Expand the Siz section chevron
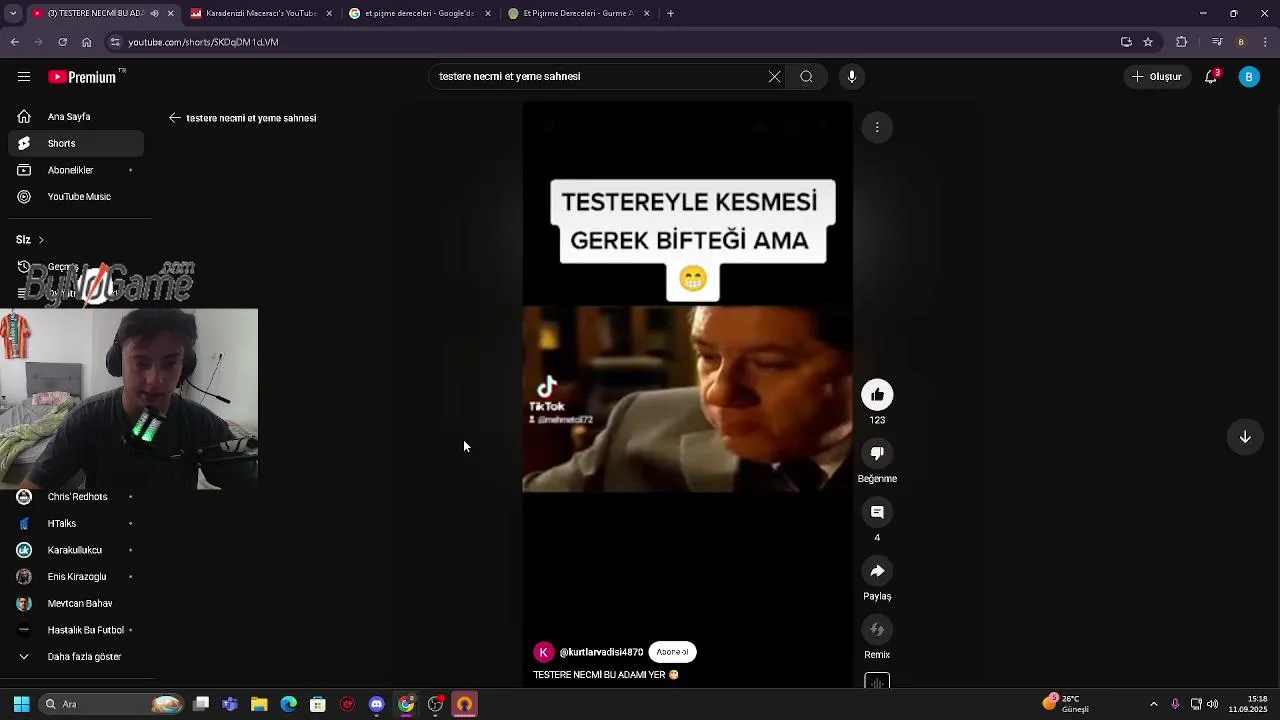The image size is (1280, 720). (x=41, y=240)
